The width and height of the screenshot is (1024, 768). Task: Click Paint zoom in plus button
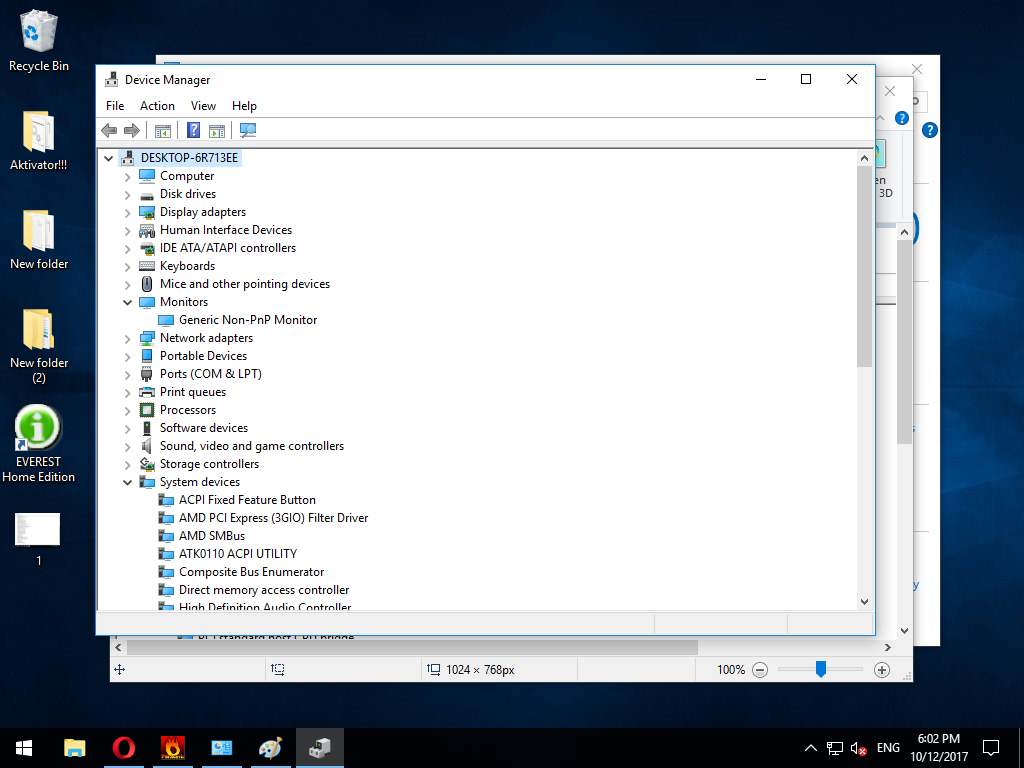point(882,669)
